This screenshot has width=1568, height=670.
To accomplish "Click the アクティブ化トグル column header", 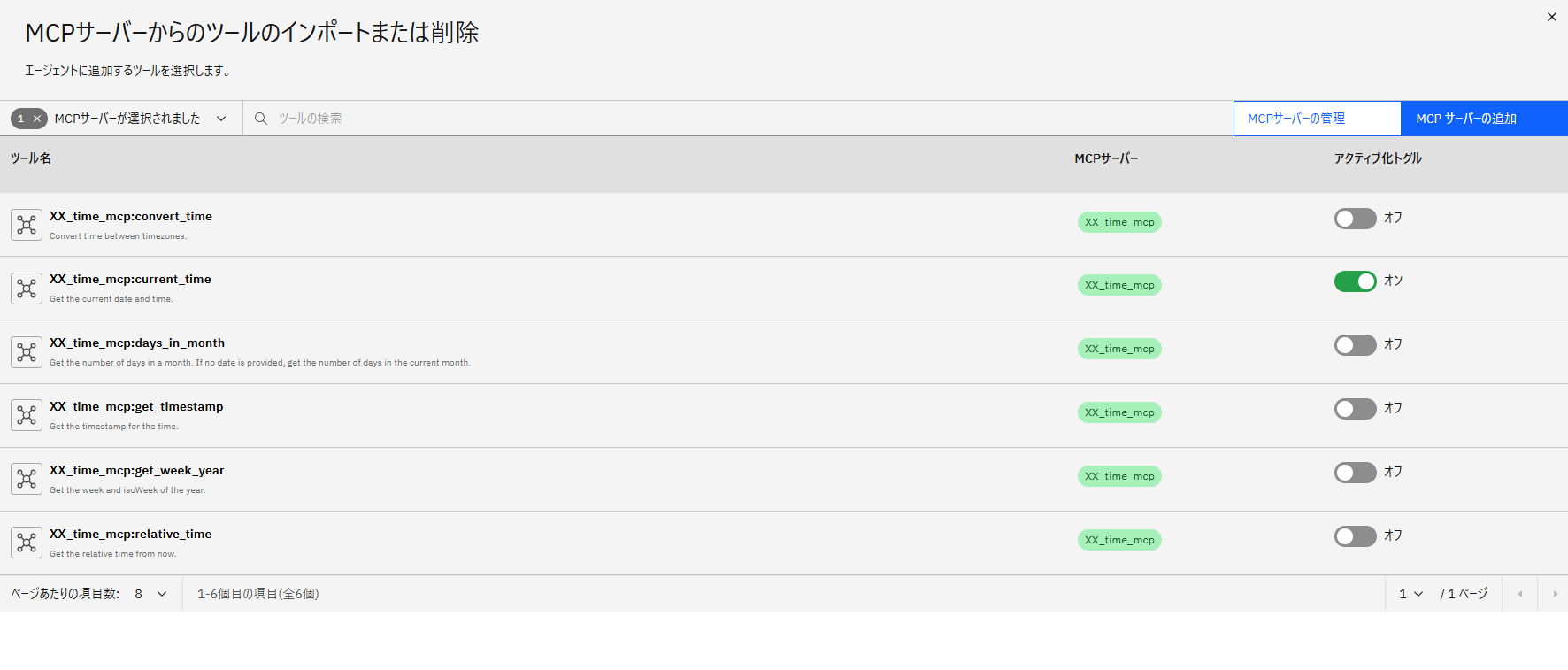I will coord(1378,158).
